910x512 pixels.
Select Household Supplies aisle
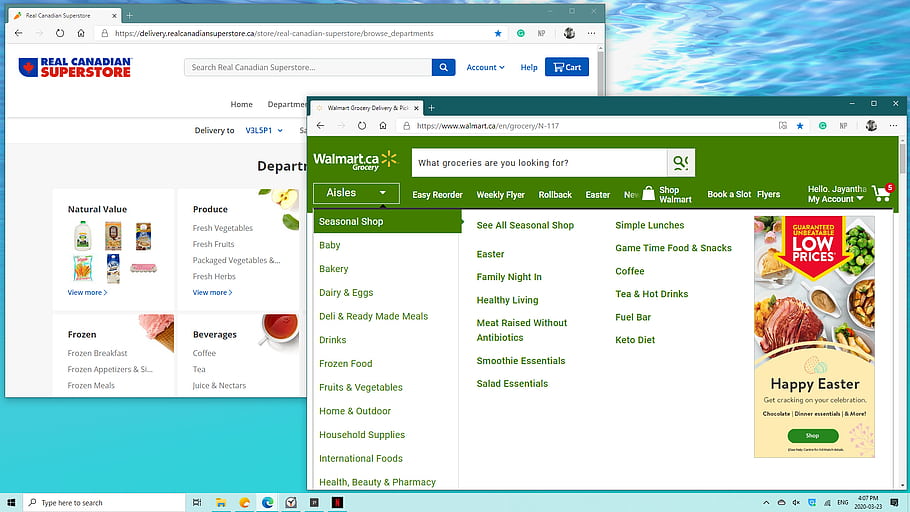click(362, 435)
